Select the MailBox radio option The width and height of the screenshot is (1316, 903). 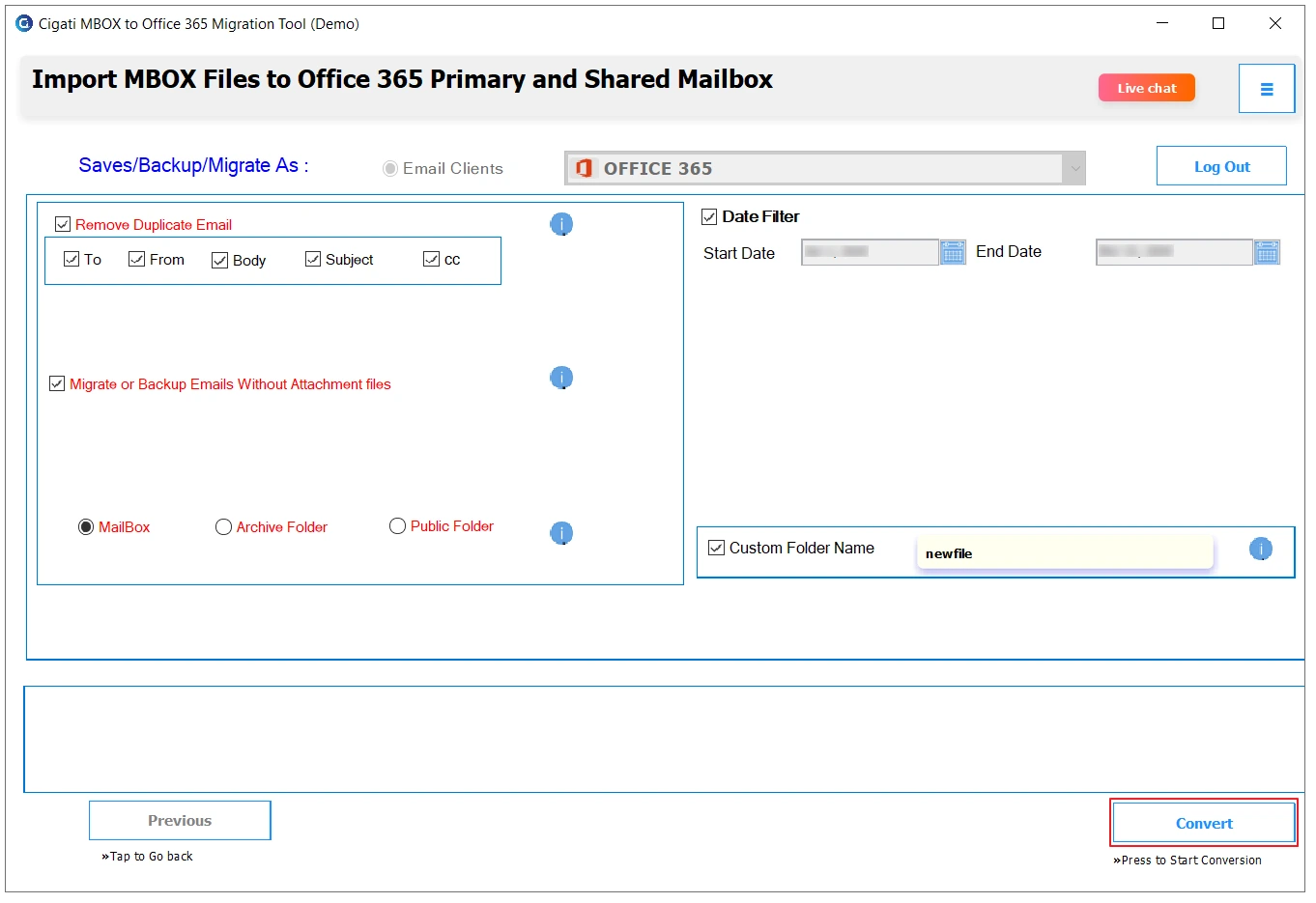(x=86, y=526)
